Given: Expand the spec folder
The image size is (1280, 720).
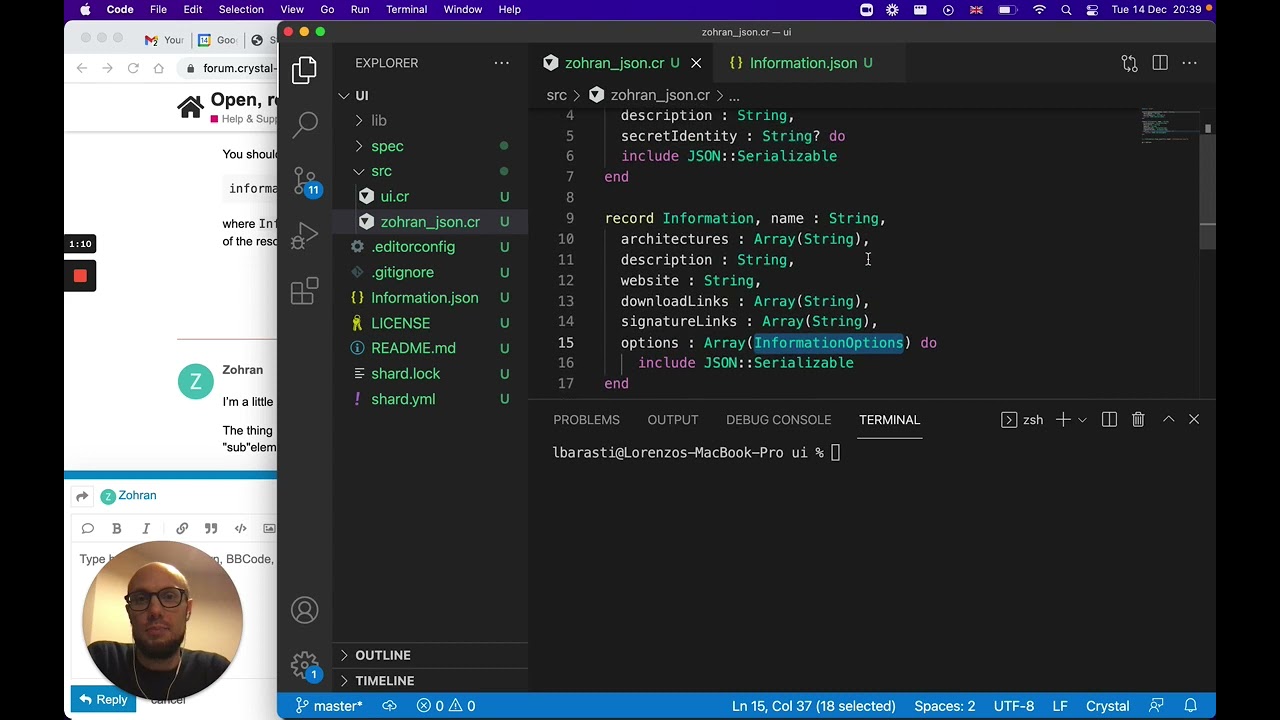Looking at the screenshot, I should coord(387,146).
